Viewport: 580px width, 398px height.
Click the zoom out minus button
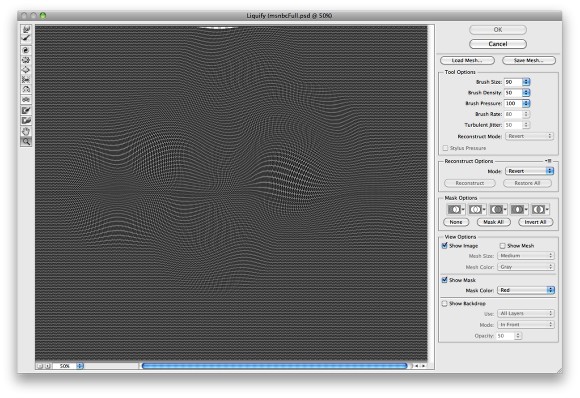point(40,366)
